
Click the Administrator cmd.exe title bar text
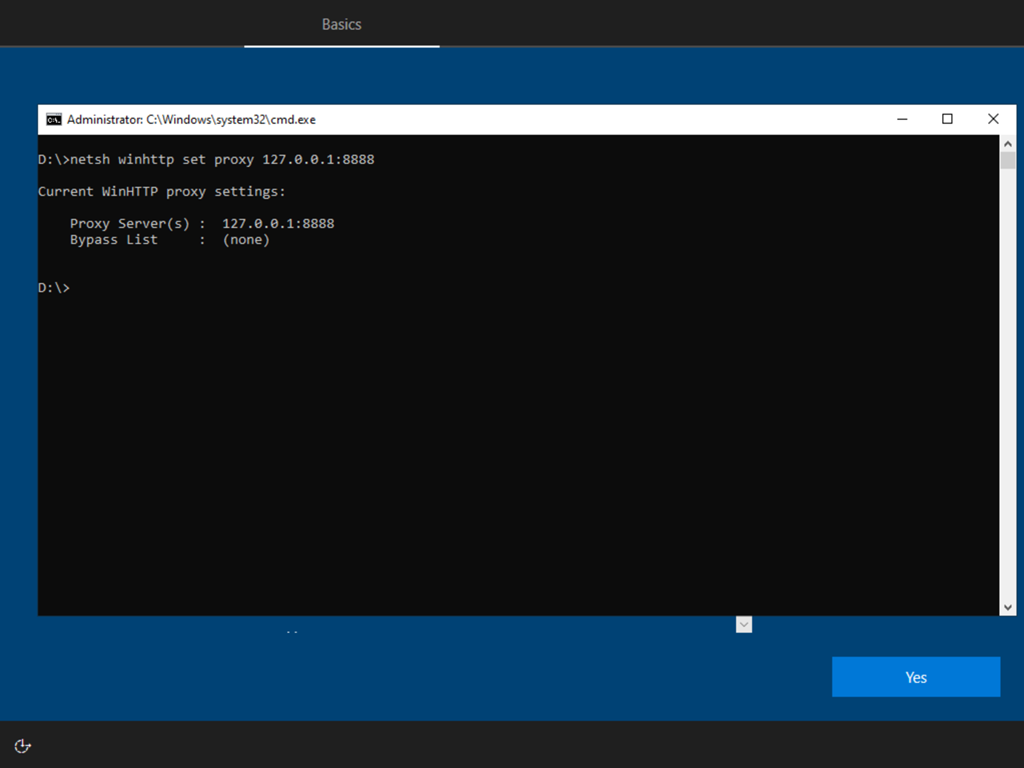point(190,119)
